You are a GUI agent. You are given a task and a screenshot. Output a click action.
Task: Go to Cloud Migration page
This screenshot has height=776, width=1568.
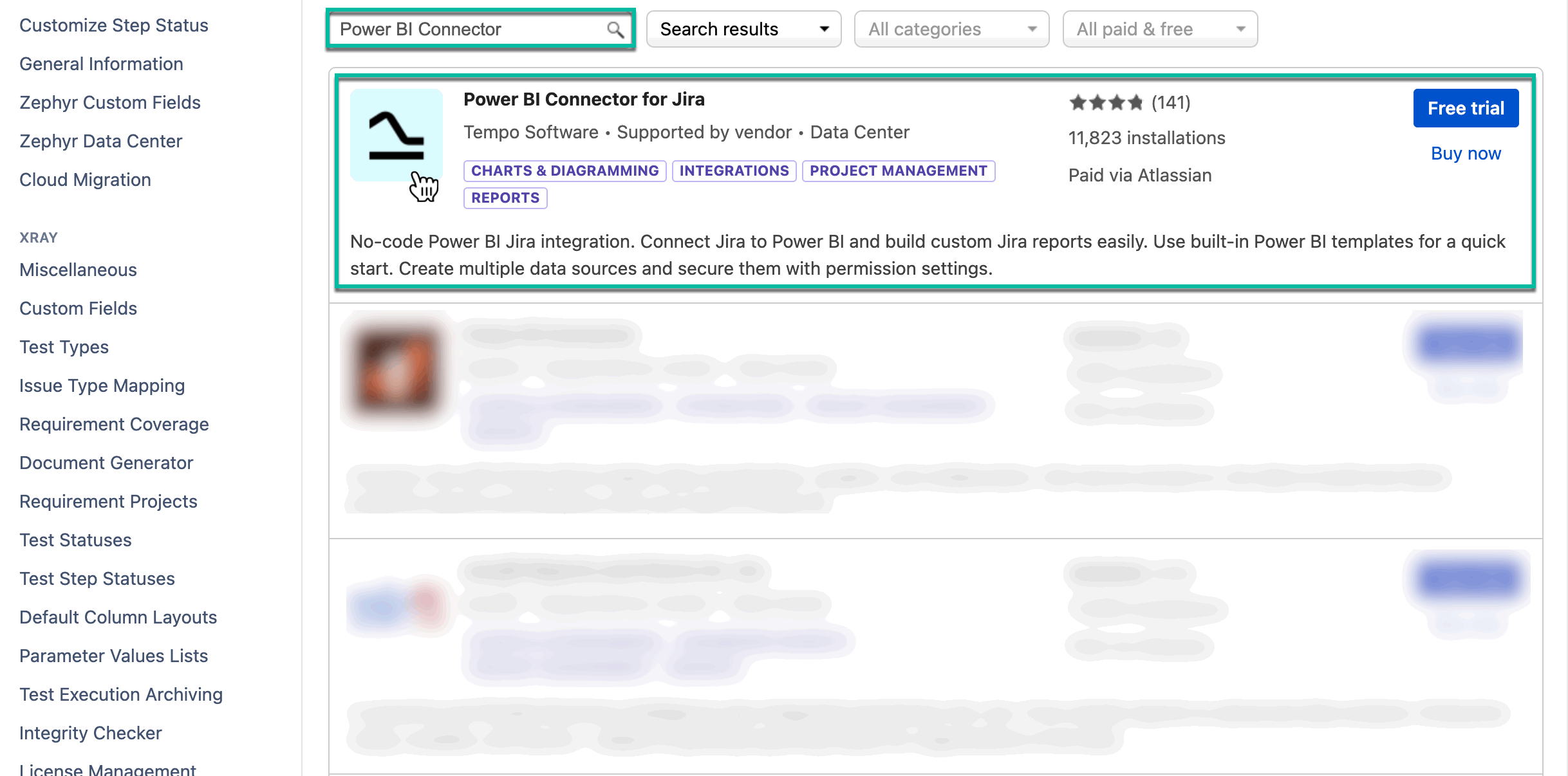pyautogui.click(x=85, y=180)
